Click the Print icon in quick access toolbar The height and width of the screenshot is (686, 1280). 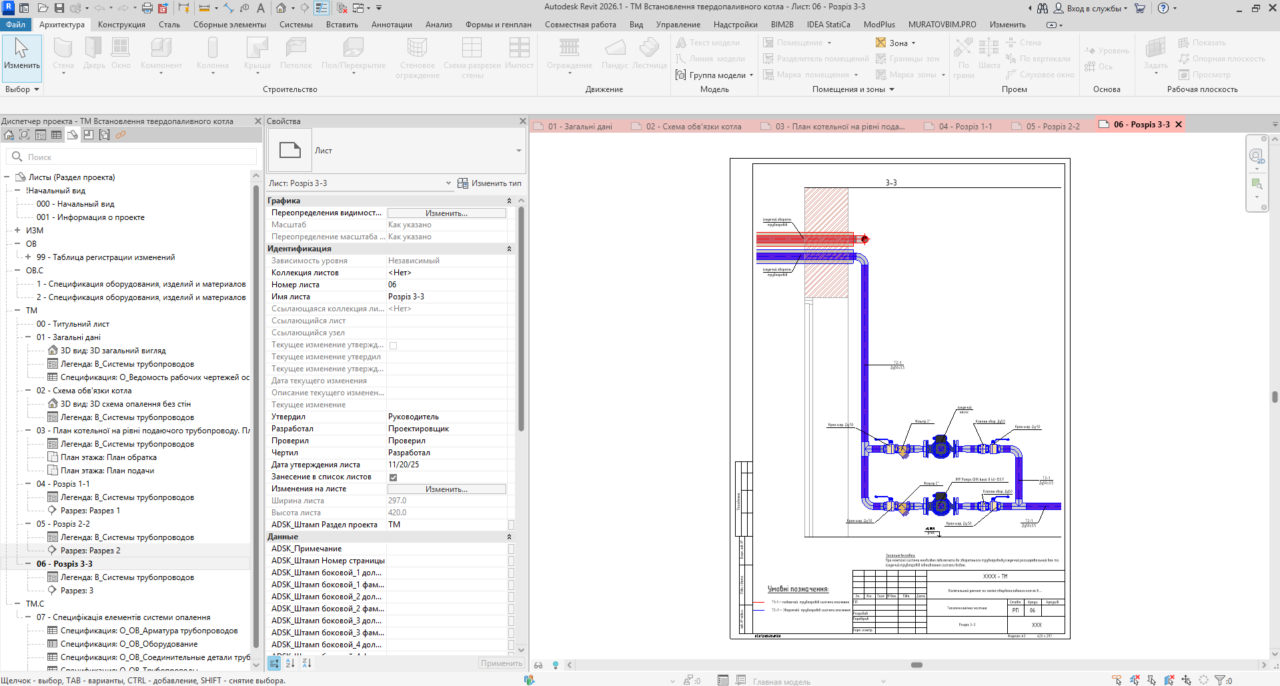pos(147,8)
